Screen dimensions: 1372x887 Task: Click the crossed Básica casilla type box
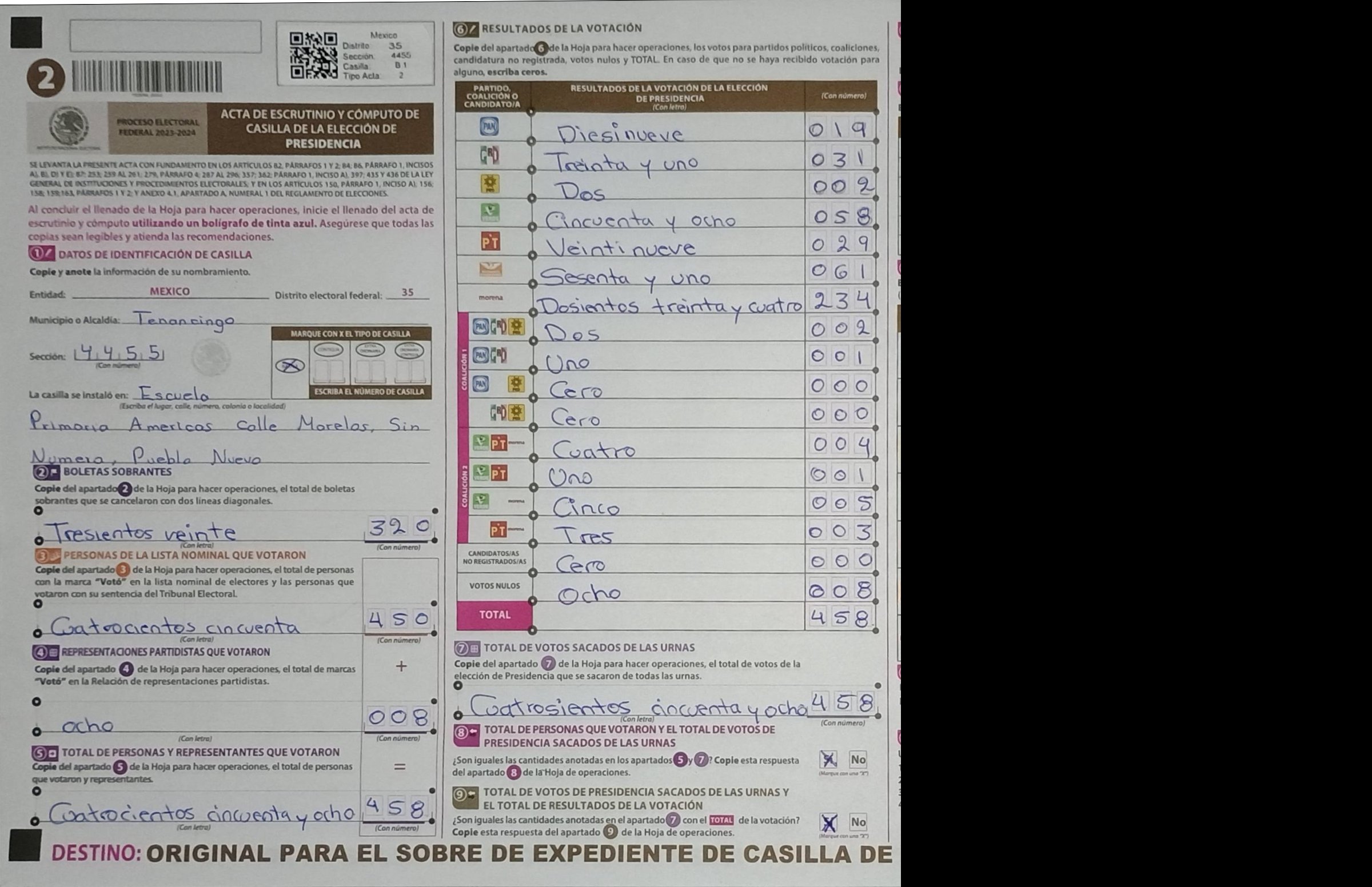pyautogui.click(x=290, y=365)
